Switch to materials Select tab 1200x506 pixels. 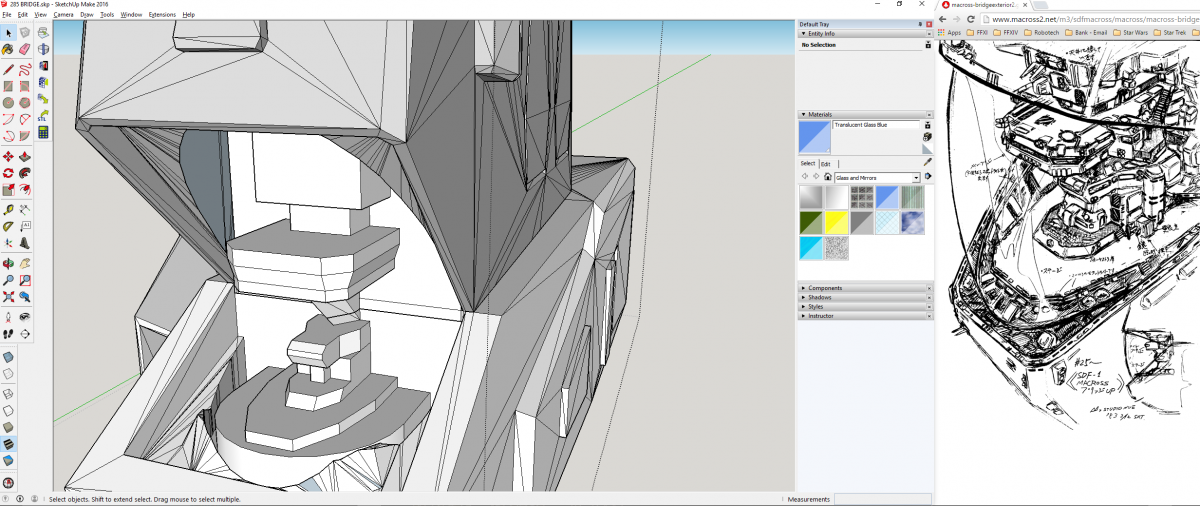[807, 163]
